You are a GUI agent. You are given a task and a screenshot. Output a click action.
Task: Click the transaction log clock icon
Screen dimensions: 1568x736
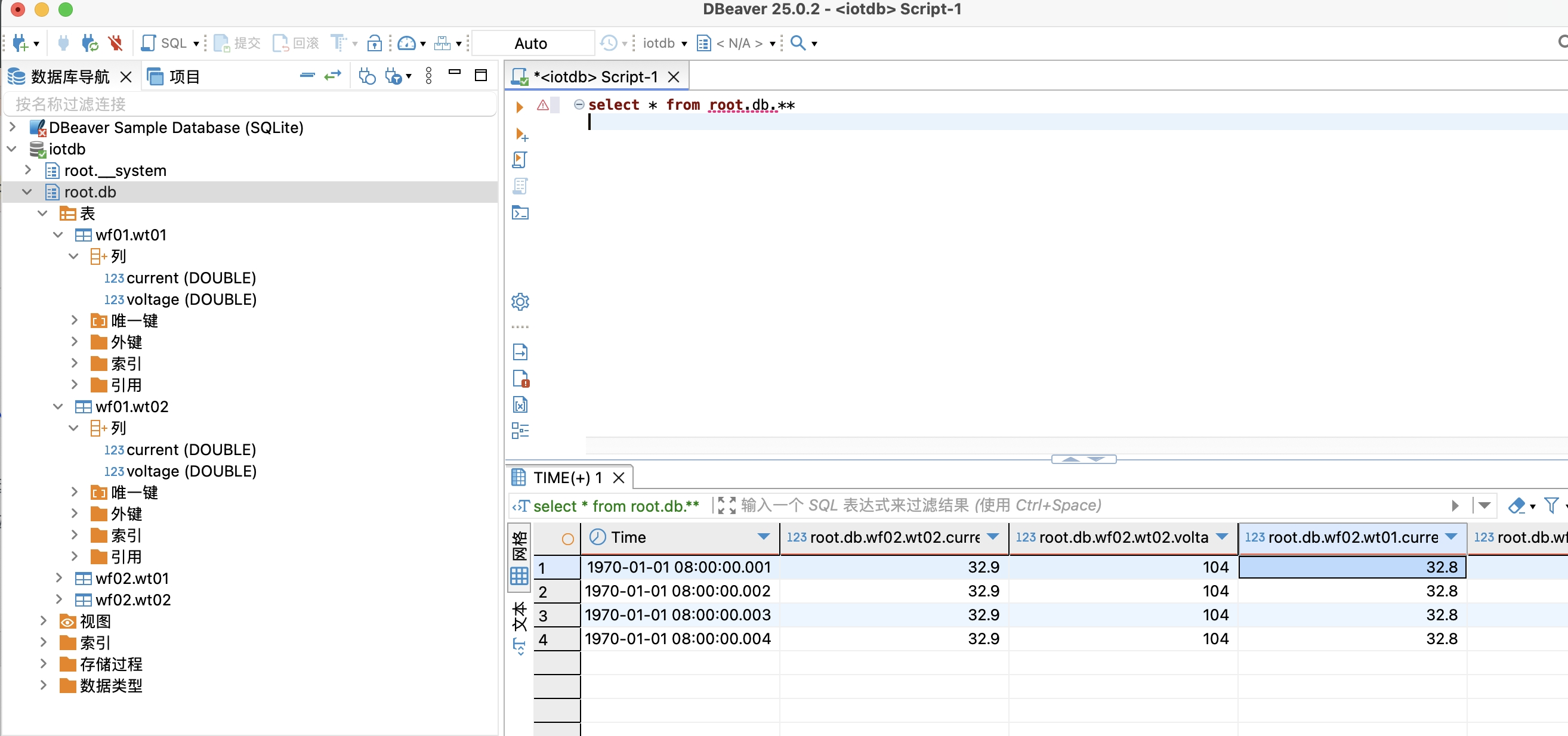tap(608, 43)
